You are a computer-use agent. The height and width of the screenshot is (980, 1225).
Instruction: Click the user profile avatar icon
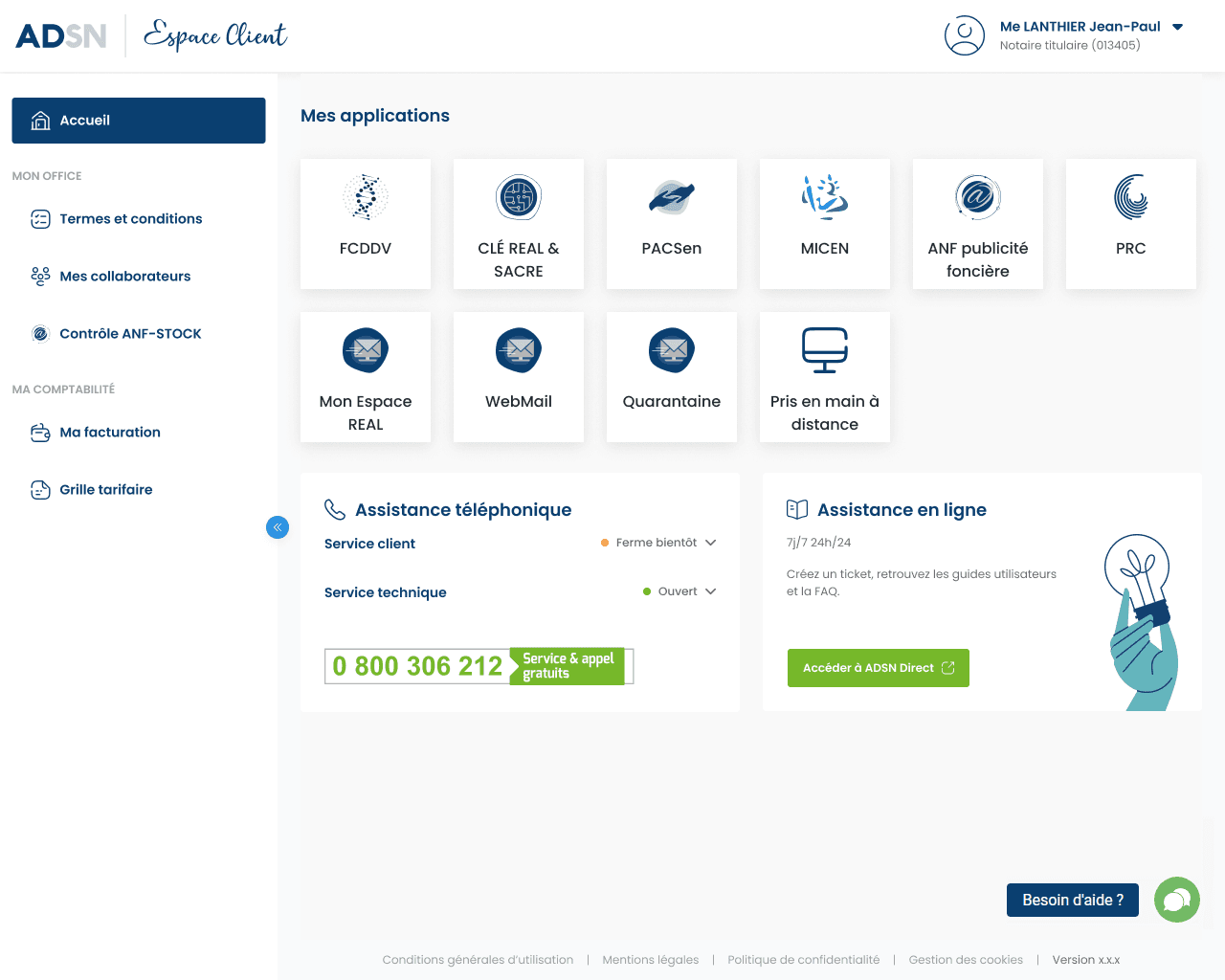coord(965,35)
